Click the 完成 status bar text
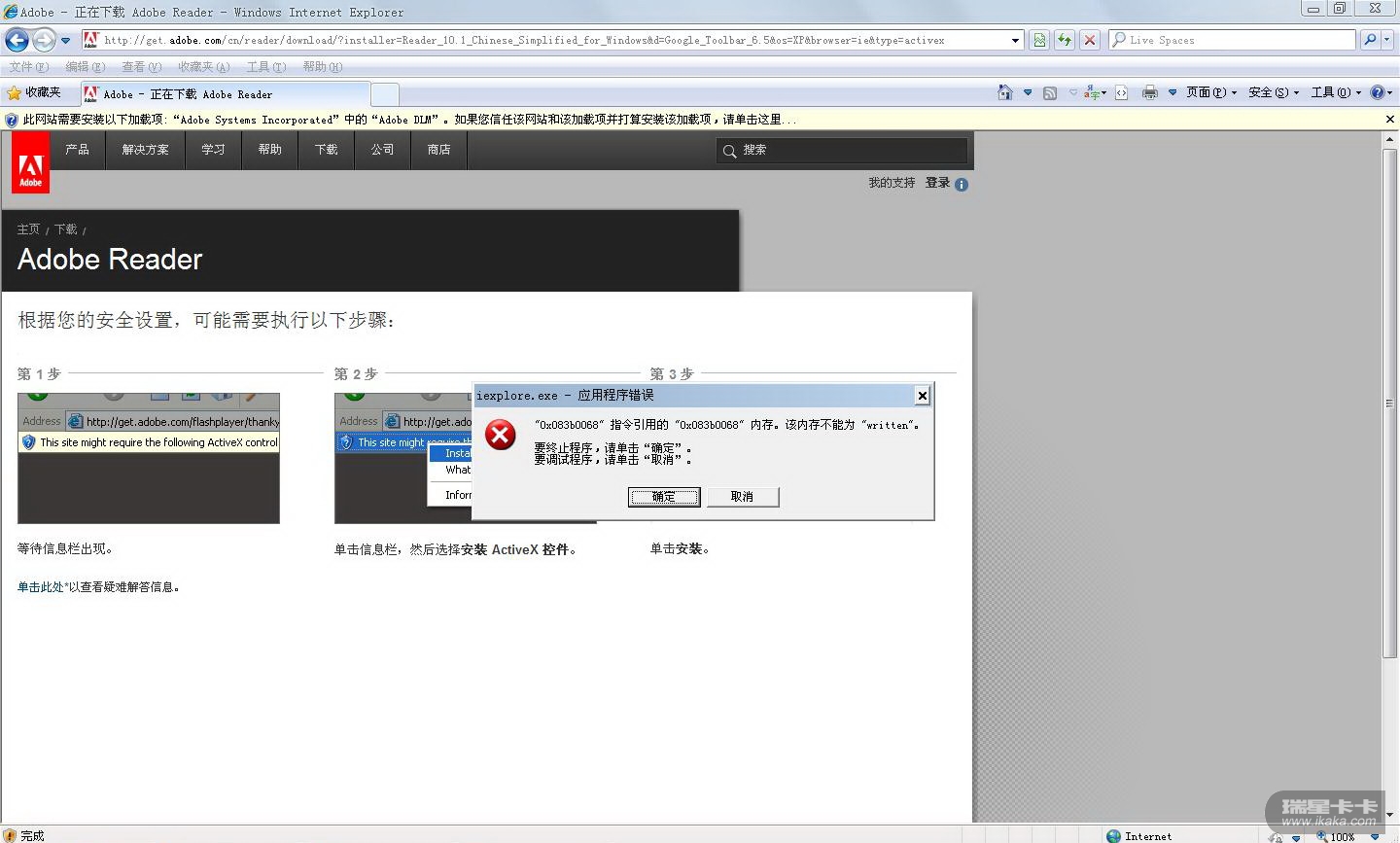Viewport: 1400px width, 843px height. click(x=32, y=836)
